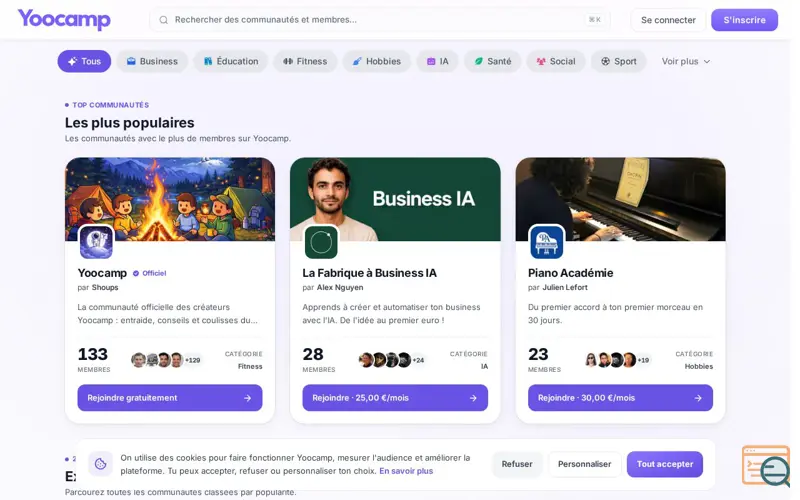Screen dimensions: 800x500
Task: Click the Fitness category label on Yoocamp card
Action: 250,366
